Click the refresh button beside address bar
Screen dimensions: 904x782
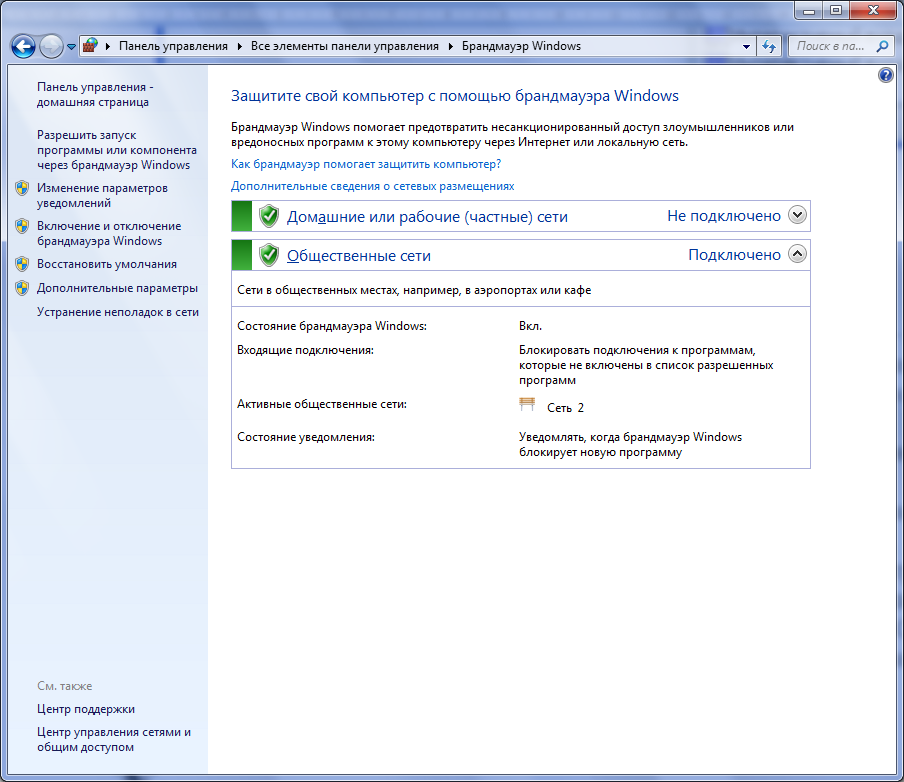coord(769,46)
